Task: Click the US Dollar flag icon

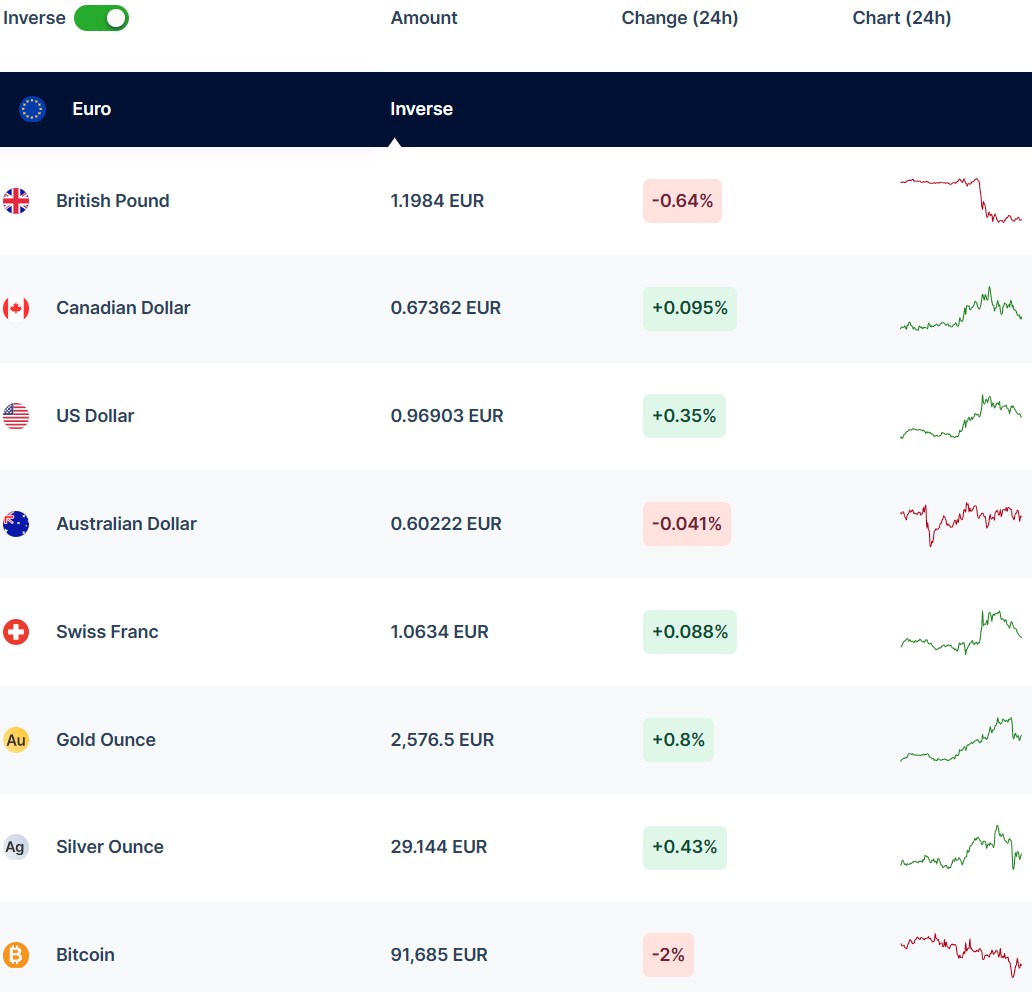Action: [x=16, y=416]
